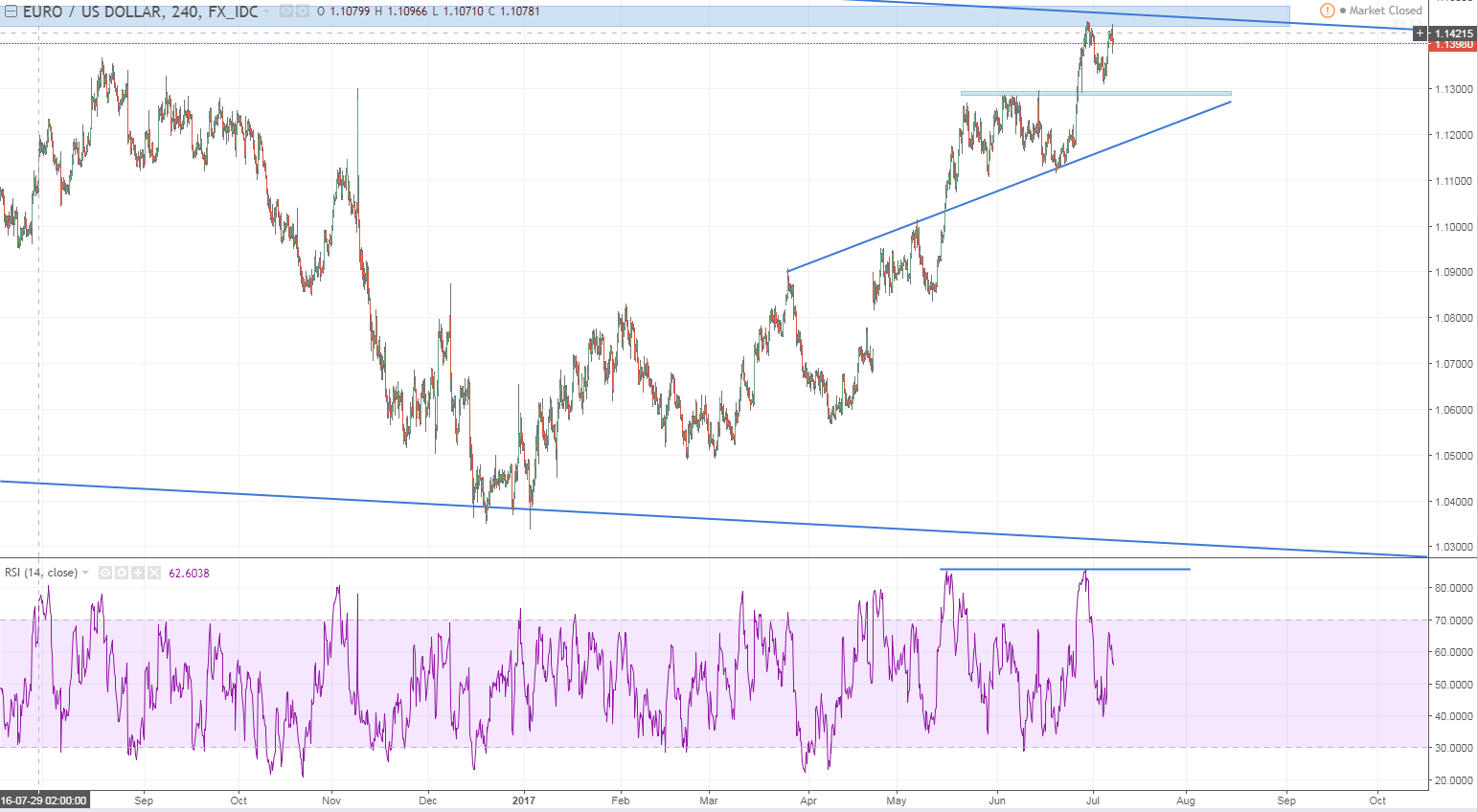Click the 1.05000 price axis label
Image resolution: width=1478 pixels, height=812 pixels.
pyautogui.click(x=1453, y=456)
